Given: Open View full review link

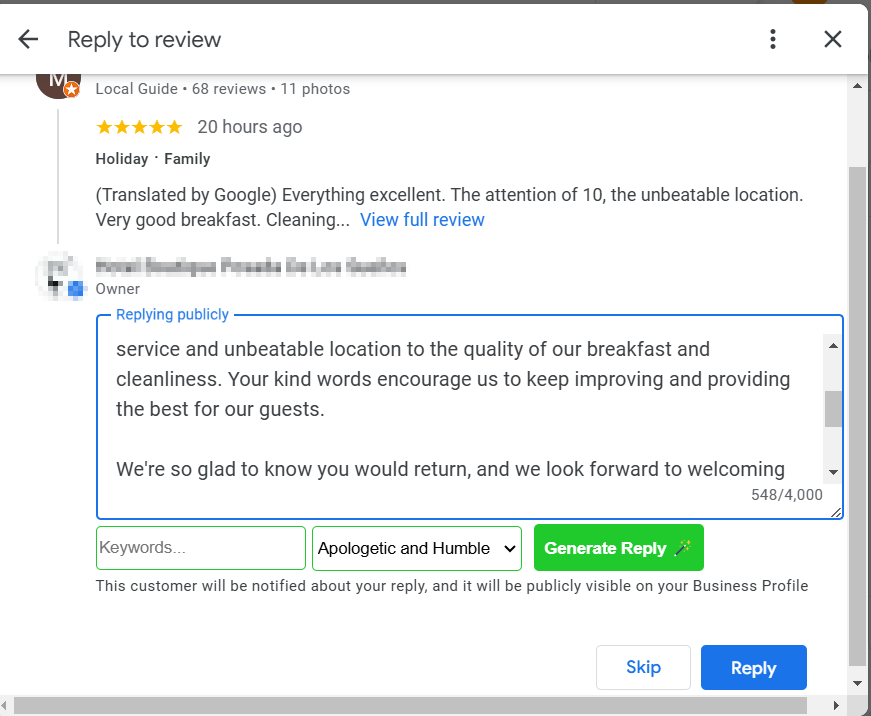Looking at the screenshot, I should pos(422,220).
